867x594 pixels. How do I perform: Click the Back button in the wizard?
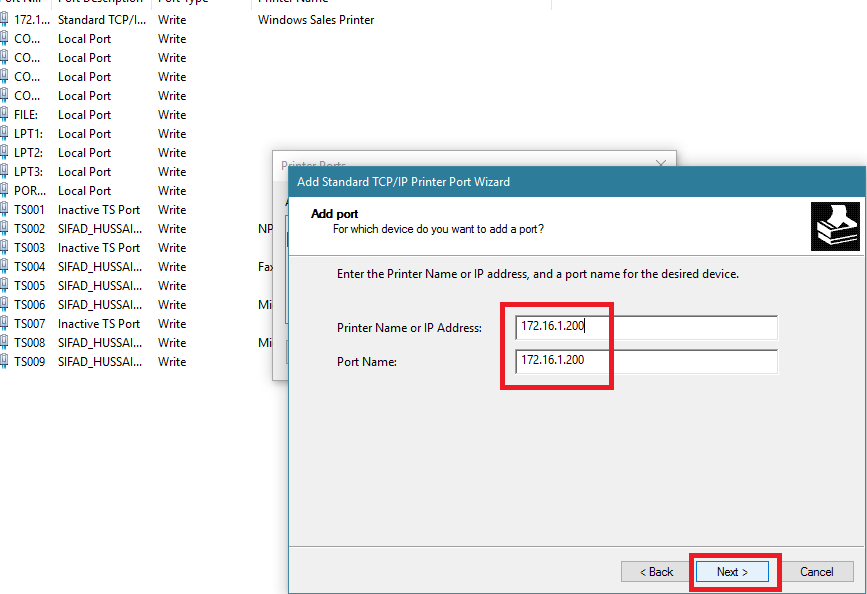click(656, 572)
